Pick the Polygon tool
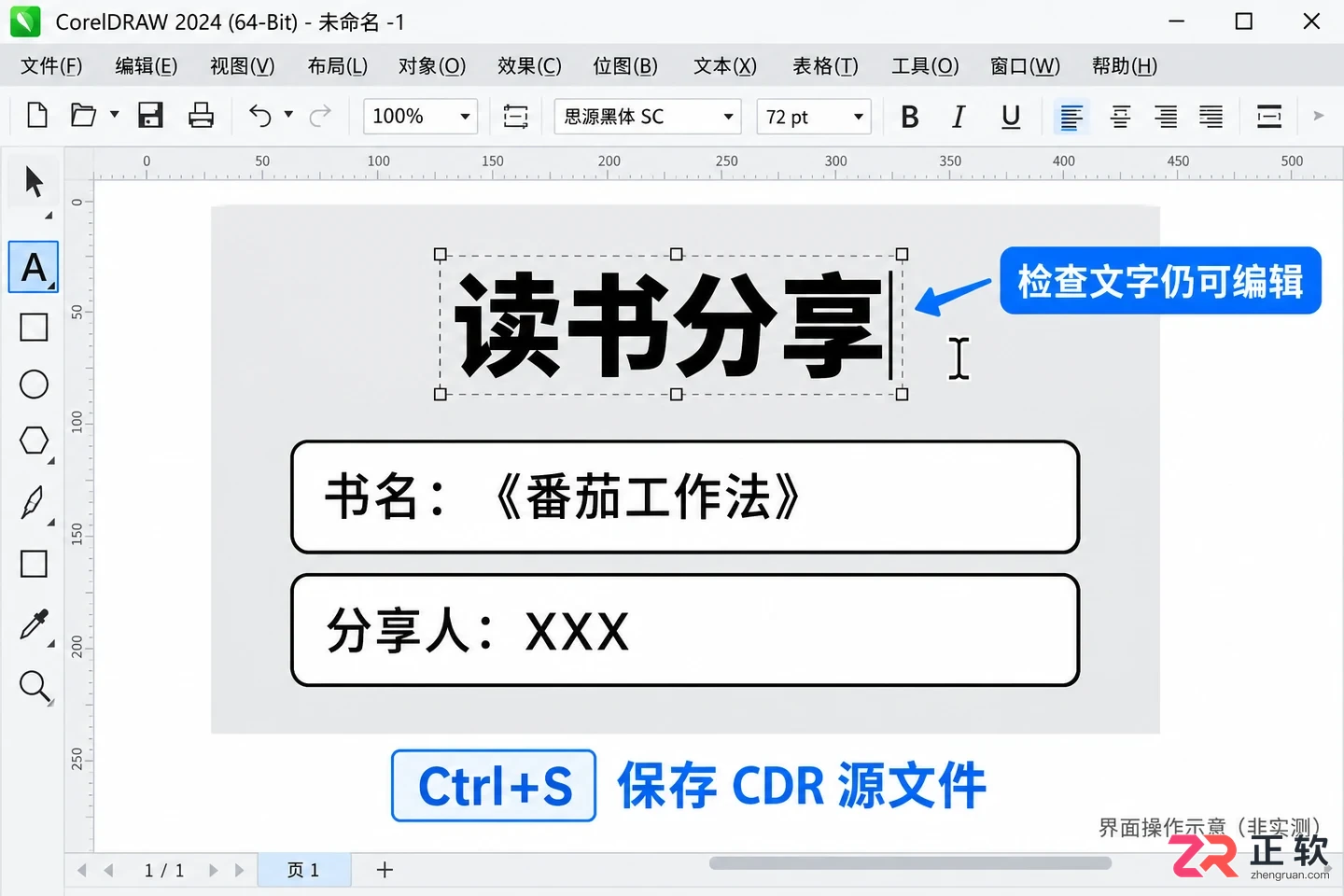The image size is (1344, 896). (x=34, y=441)
